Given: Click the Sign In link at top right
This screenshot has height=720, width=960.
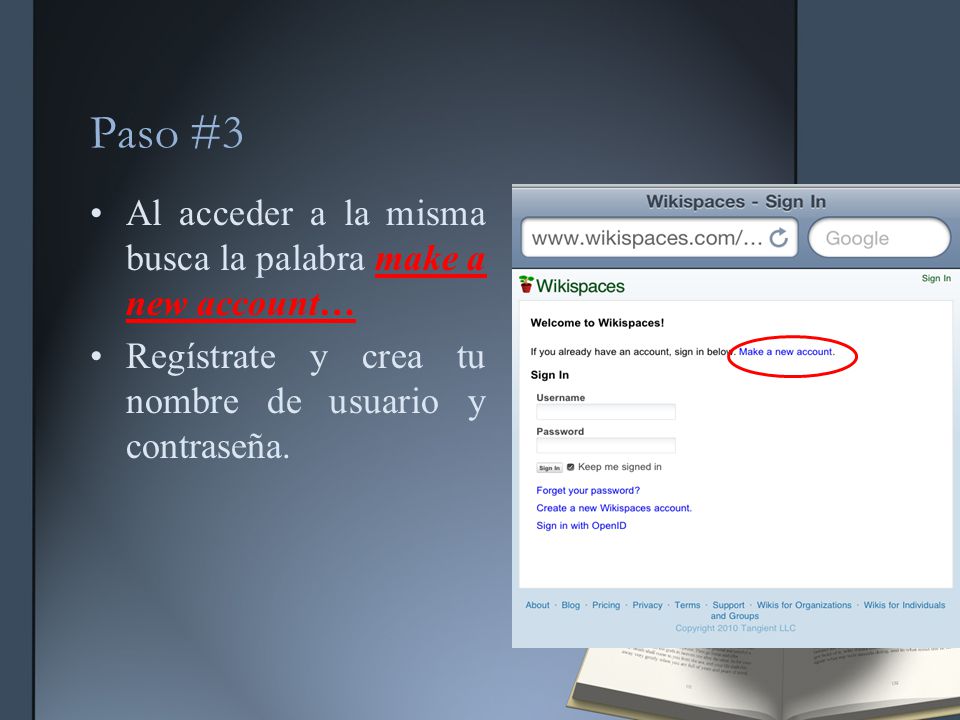Looking at the screenshot, I should click(x=936, y=279).
